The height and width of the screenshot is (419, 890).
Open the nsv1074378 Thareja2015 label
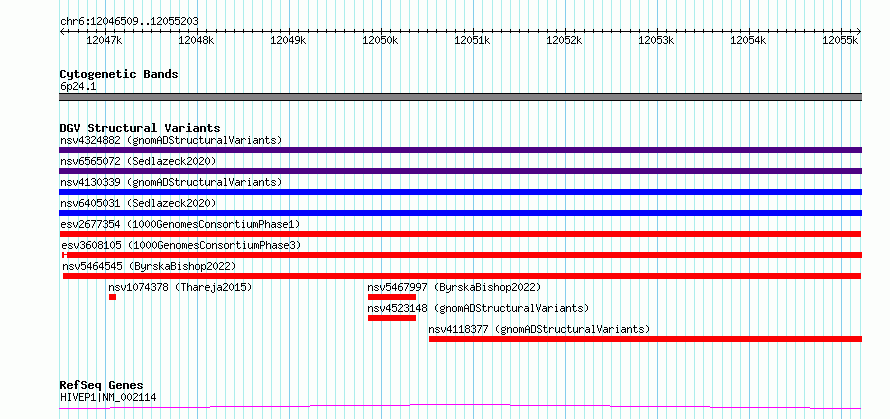[x=180, y=287]
